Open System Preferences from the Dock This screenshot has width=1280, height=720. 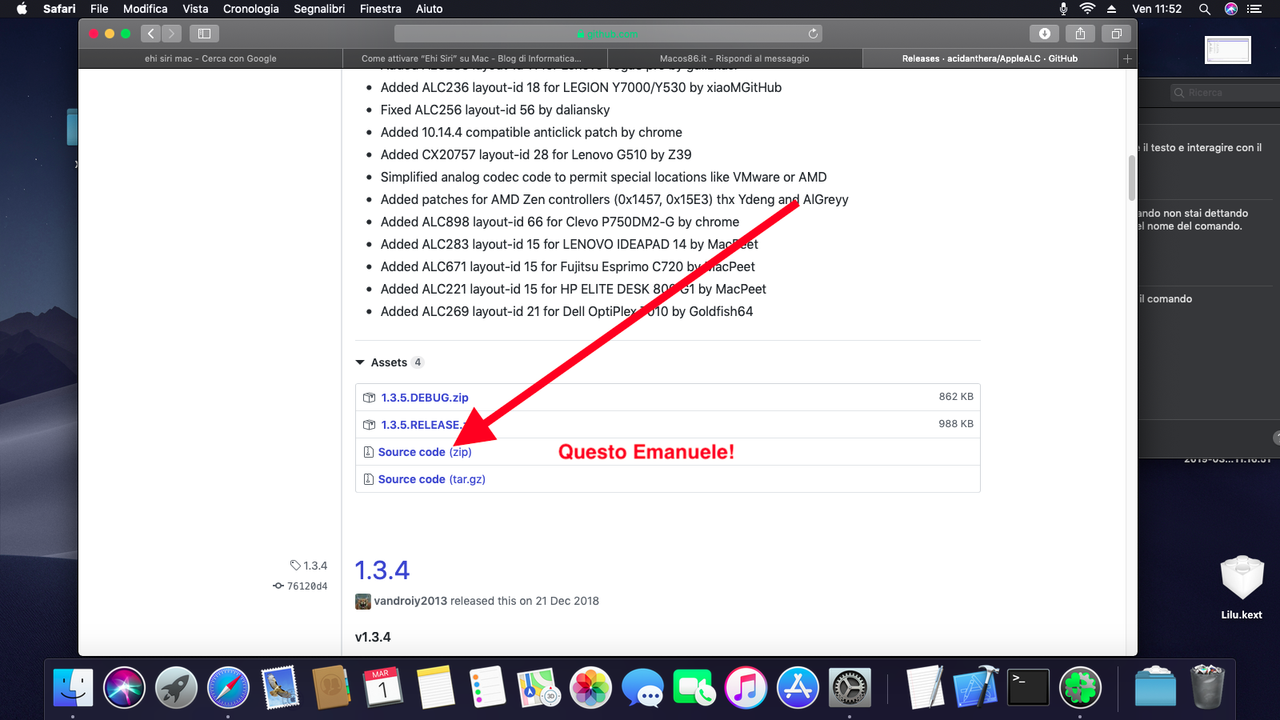click(x=850, y=688)
